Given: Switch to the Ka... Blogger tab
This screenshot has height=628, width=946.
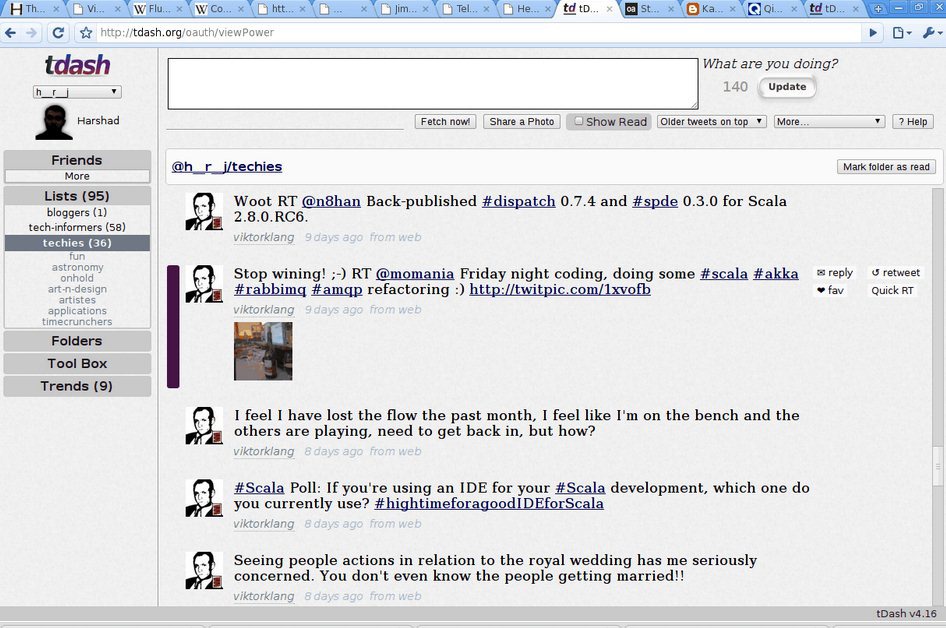Looking at the screenshot, I should coord(711,9).
